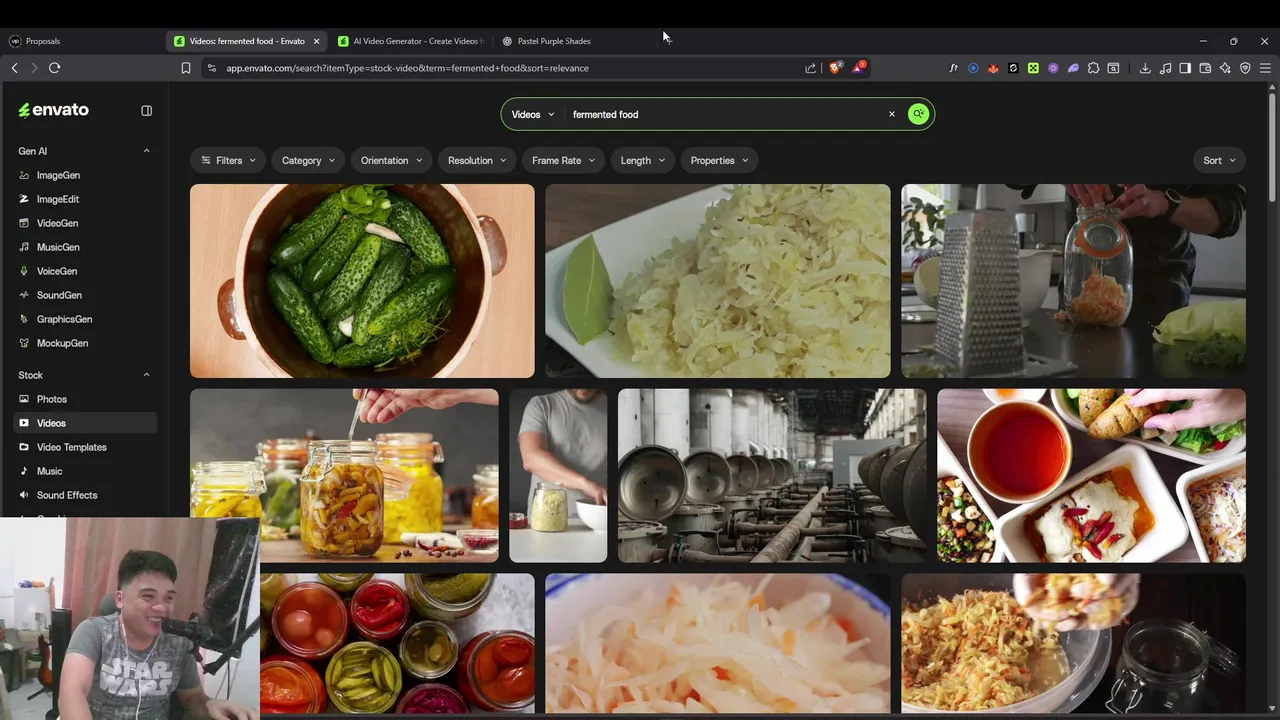Change the Videos search type dropdown
The height and width of the screenshot is (720, 1280).
pyautogui.click(x=533, y=114)
